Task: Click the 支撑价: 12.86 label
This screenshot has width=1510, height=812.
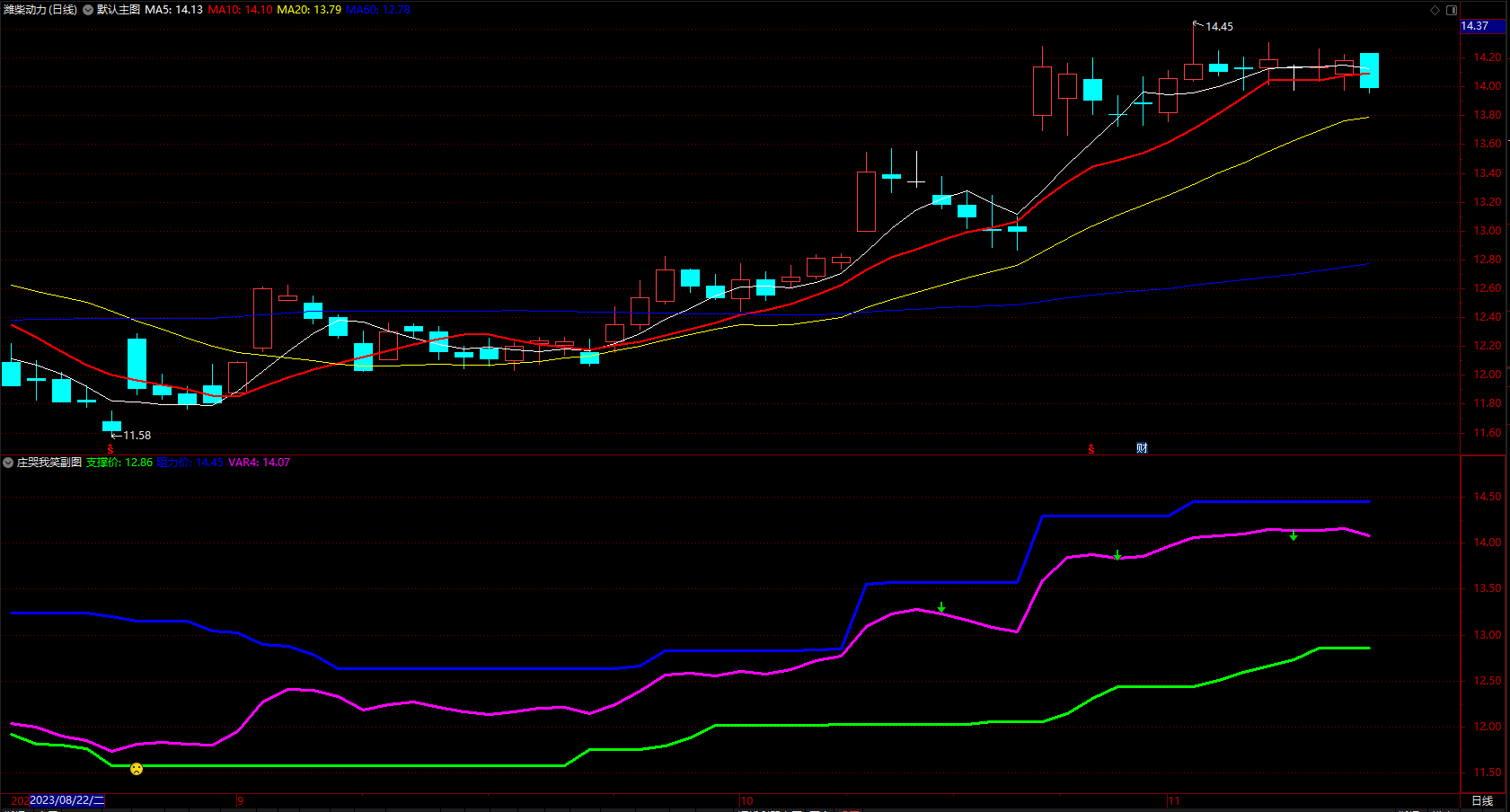Action: pyautogui.click(x=119, y=463)
